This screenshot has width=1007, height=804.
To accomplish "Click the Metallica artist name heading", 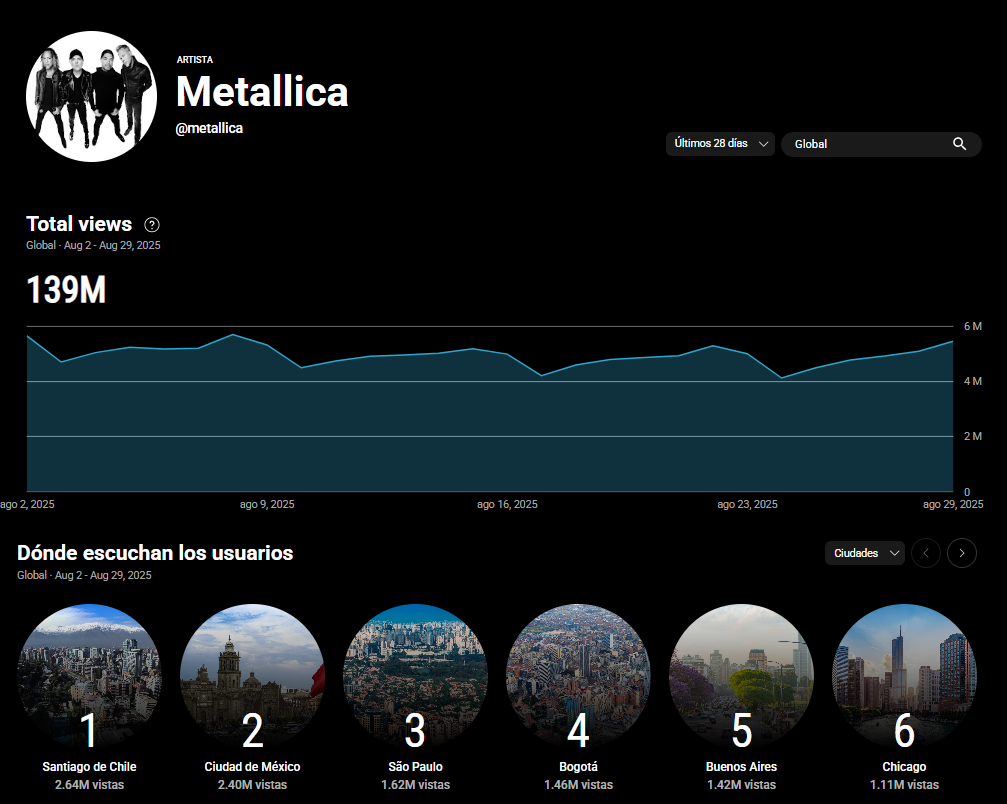I will (x=262, y=92).
